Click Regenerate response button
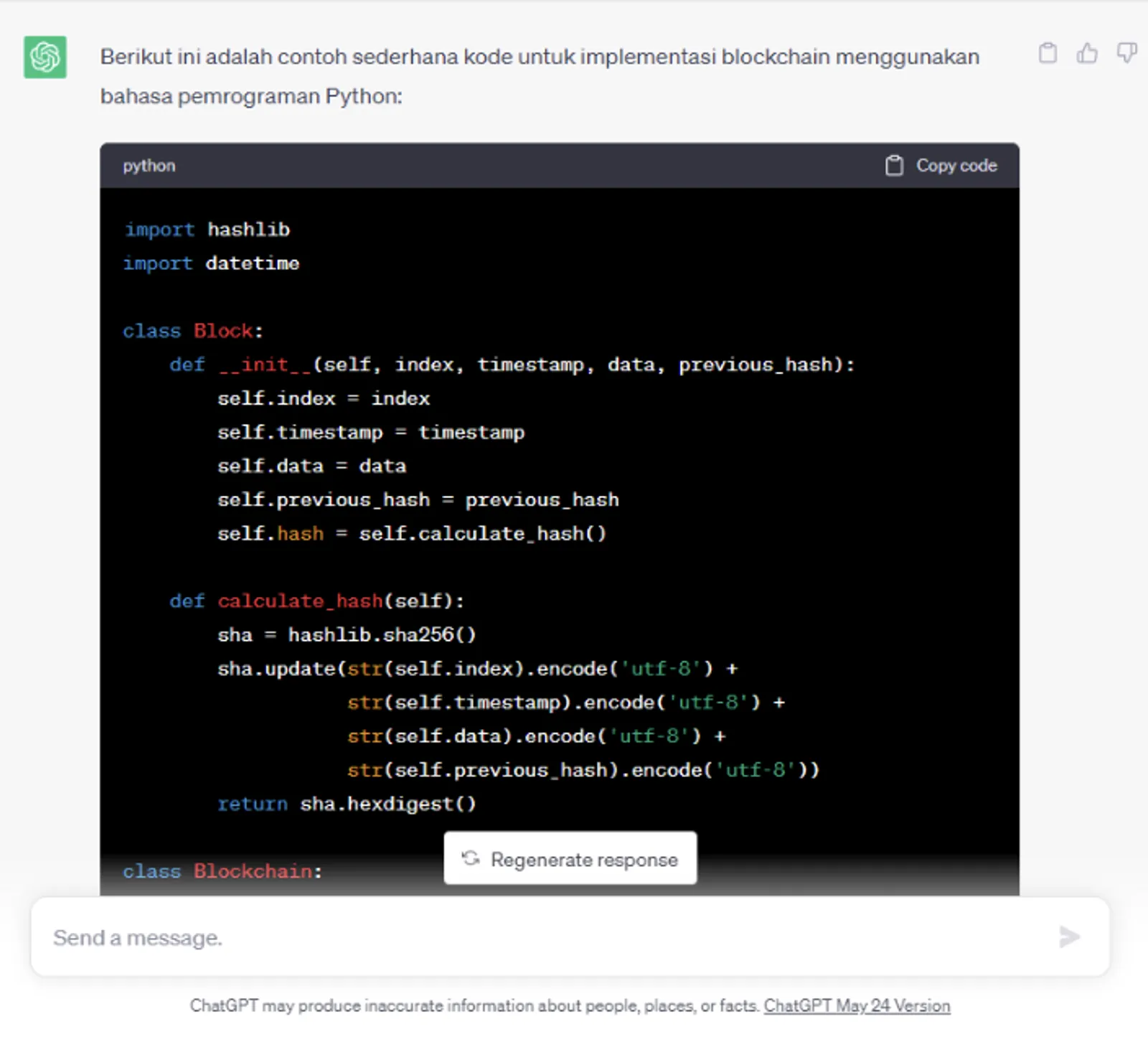 coord(570,858)
